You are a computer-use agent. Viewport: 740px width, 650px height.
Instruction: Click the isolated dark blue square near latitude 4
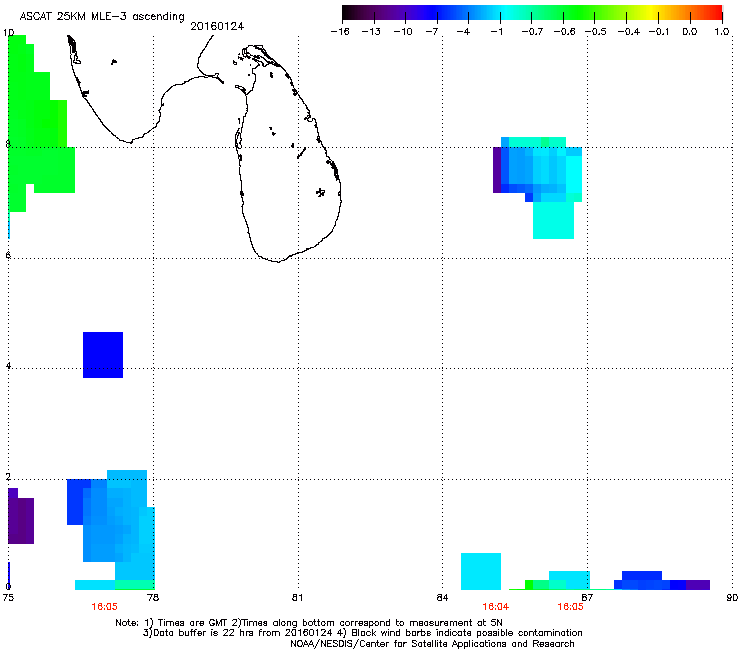tap(103, 355)
